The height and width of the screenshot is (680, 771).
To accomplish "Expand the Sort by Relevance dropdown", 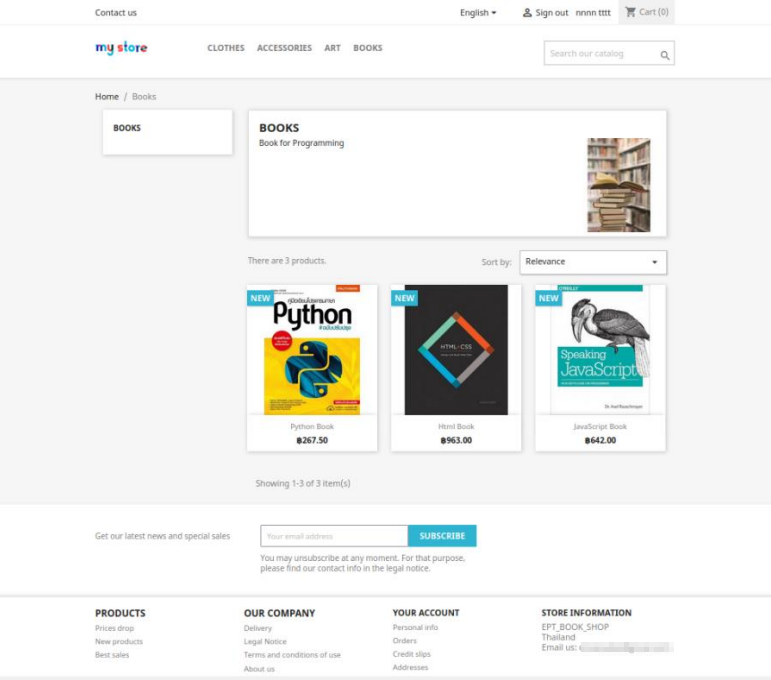I will [x=593, y=262].
